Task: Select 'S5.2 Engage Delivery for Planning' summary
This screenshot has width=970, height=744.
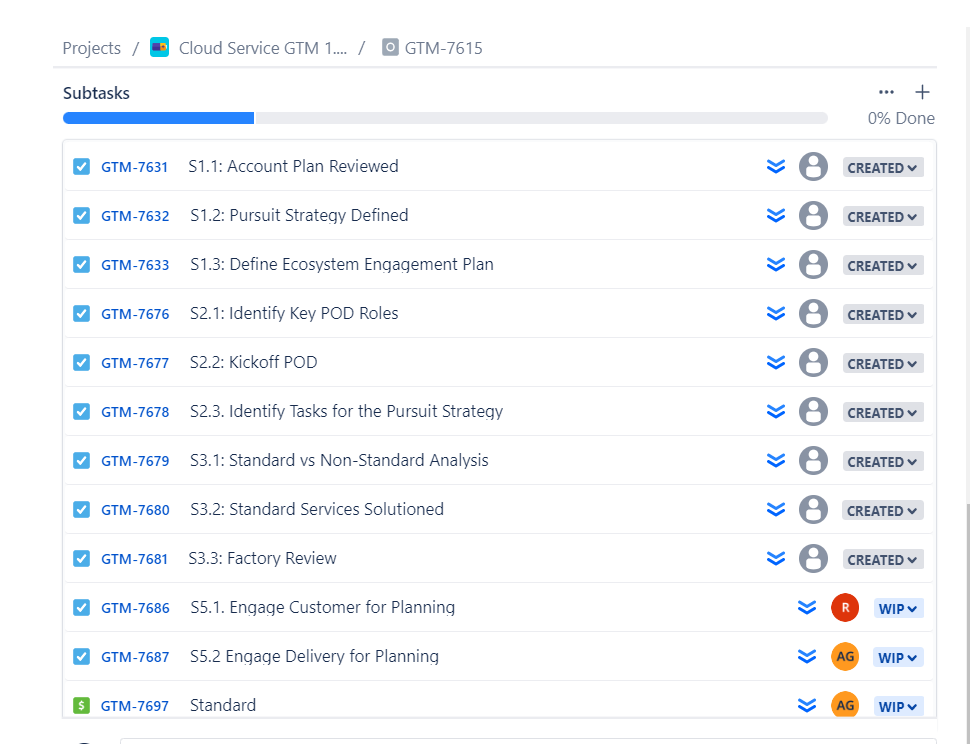Action: pyautogui.click(x=314, y=656)
